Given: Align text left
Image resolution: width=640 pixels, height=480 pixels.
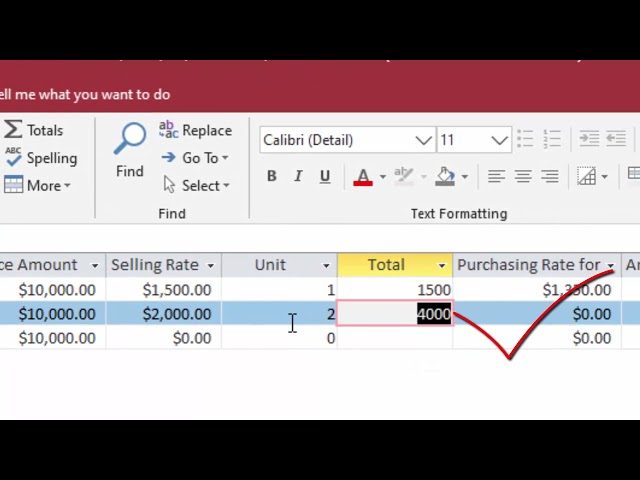Looking at the screenshot, I should pyautogui.click(x=496, y=176).
